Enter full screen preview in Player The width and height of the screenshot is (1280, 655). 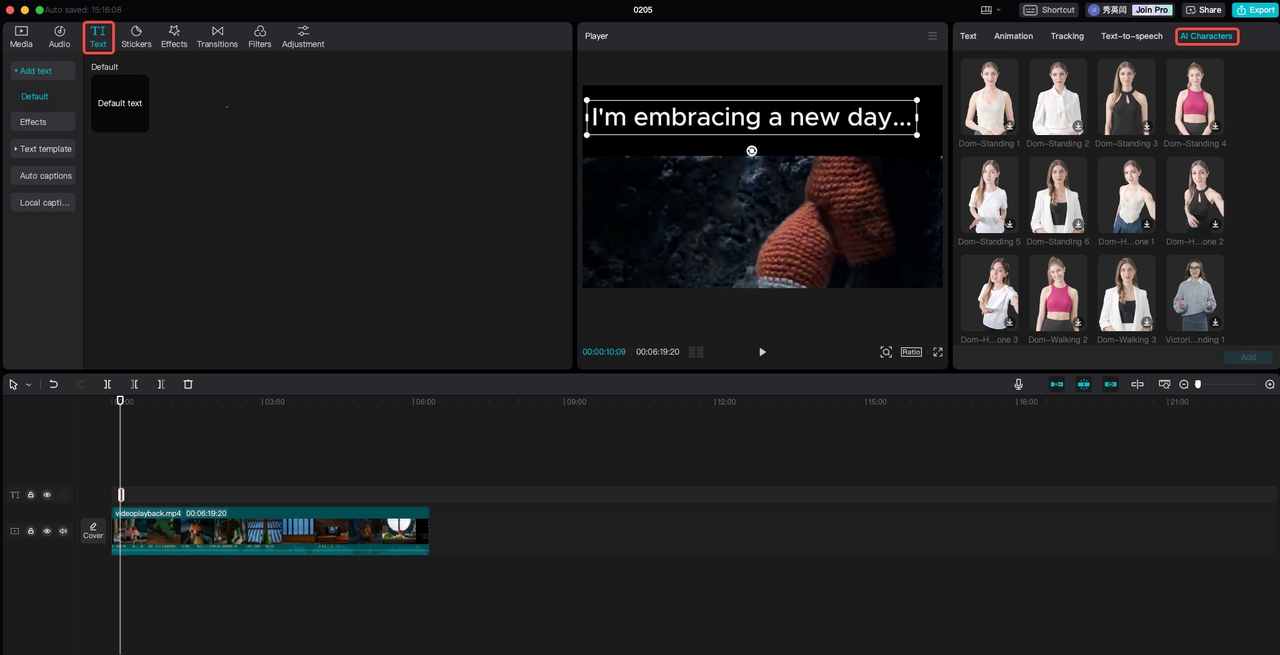pyautogui.click(x=938, y=352)
